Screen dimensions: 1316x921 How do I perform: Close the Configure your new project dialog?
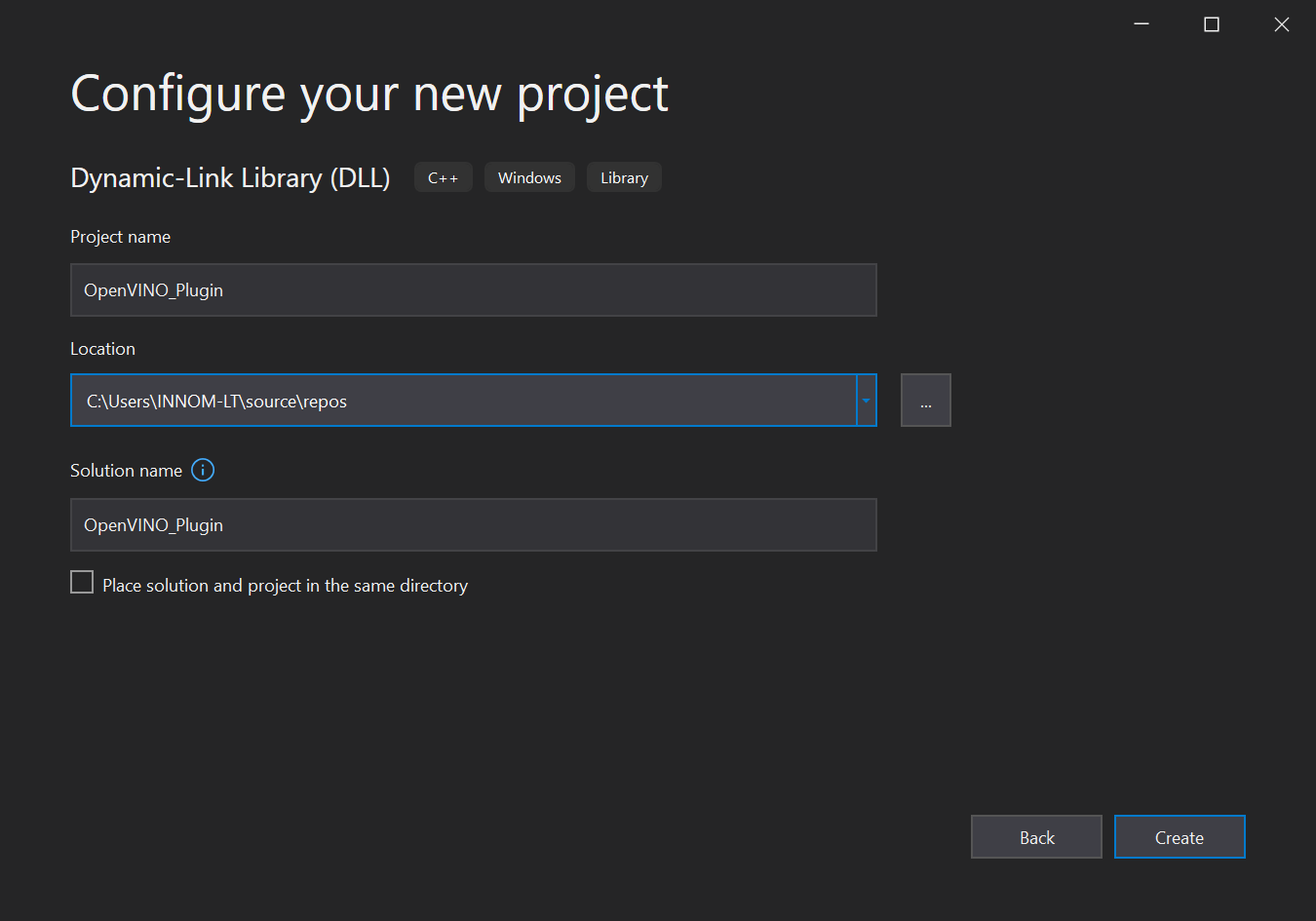coord(1282,24)
